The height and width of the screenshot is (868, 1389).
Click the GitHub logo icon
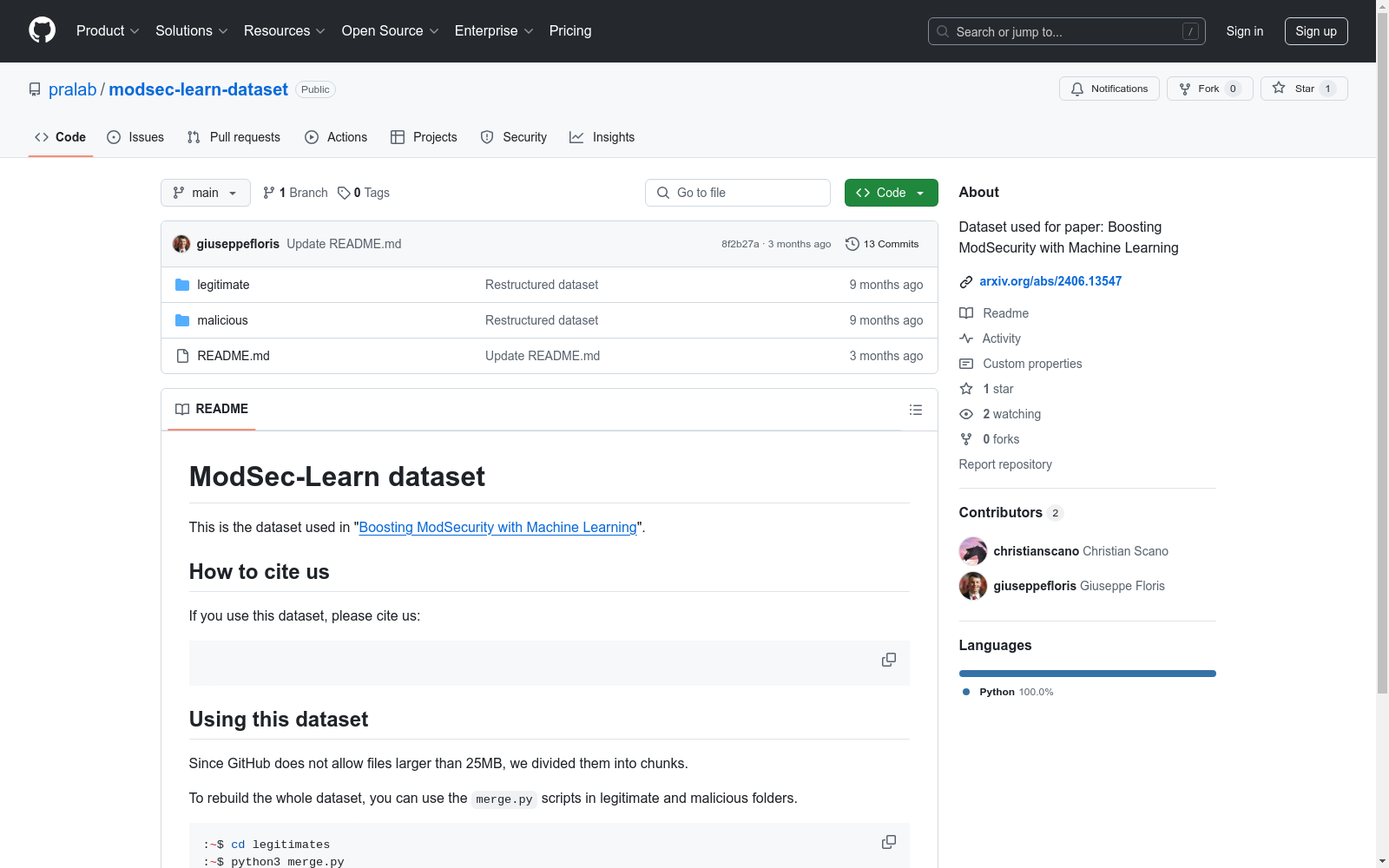coord(42,30)
